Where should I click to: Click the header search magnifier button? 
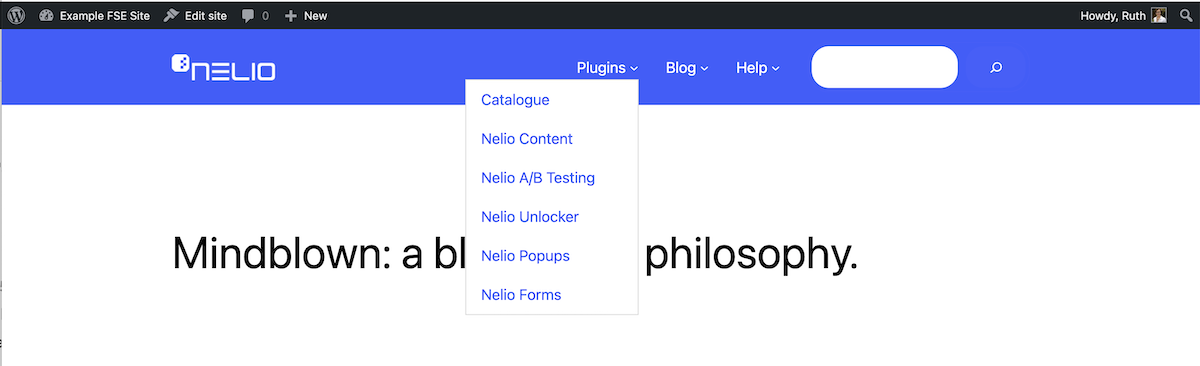996,68
